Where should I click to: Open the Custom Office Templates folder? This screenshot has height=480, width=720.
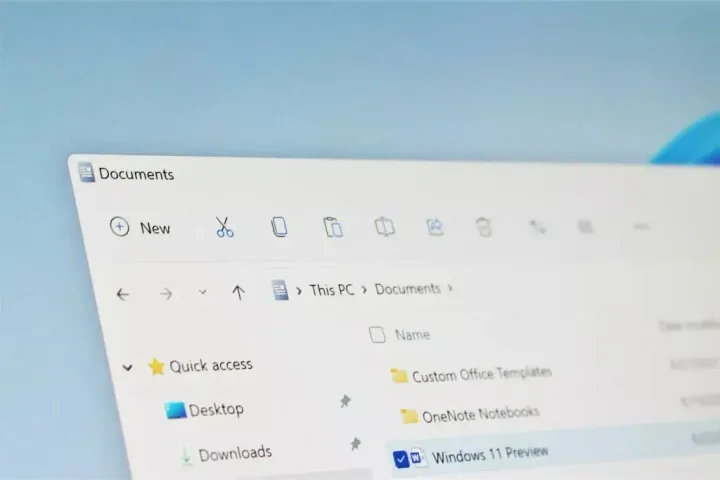click(481, 374)
